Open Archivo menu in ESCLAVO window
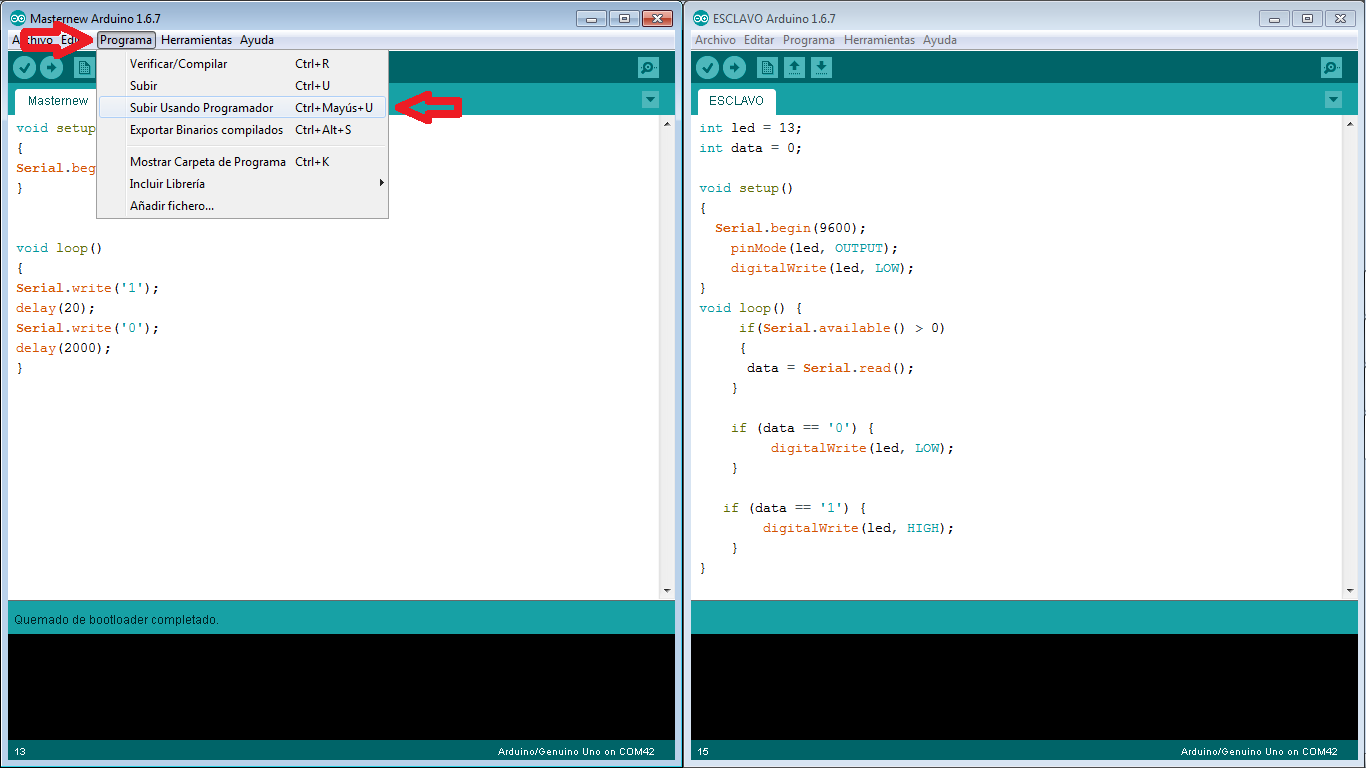 [x=715, y=40]
